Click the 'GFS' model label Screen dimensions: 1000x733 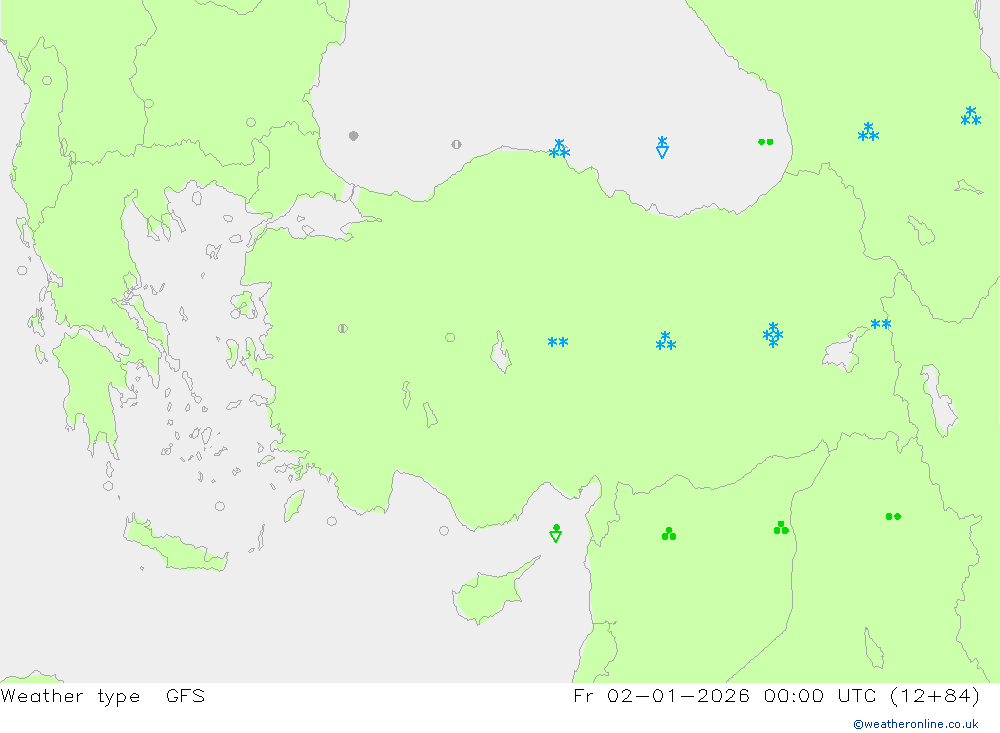tap(186, 695)
